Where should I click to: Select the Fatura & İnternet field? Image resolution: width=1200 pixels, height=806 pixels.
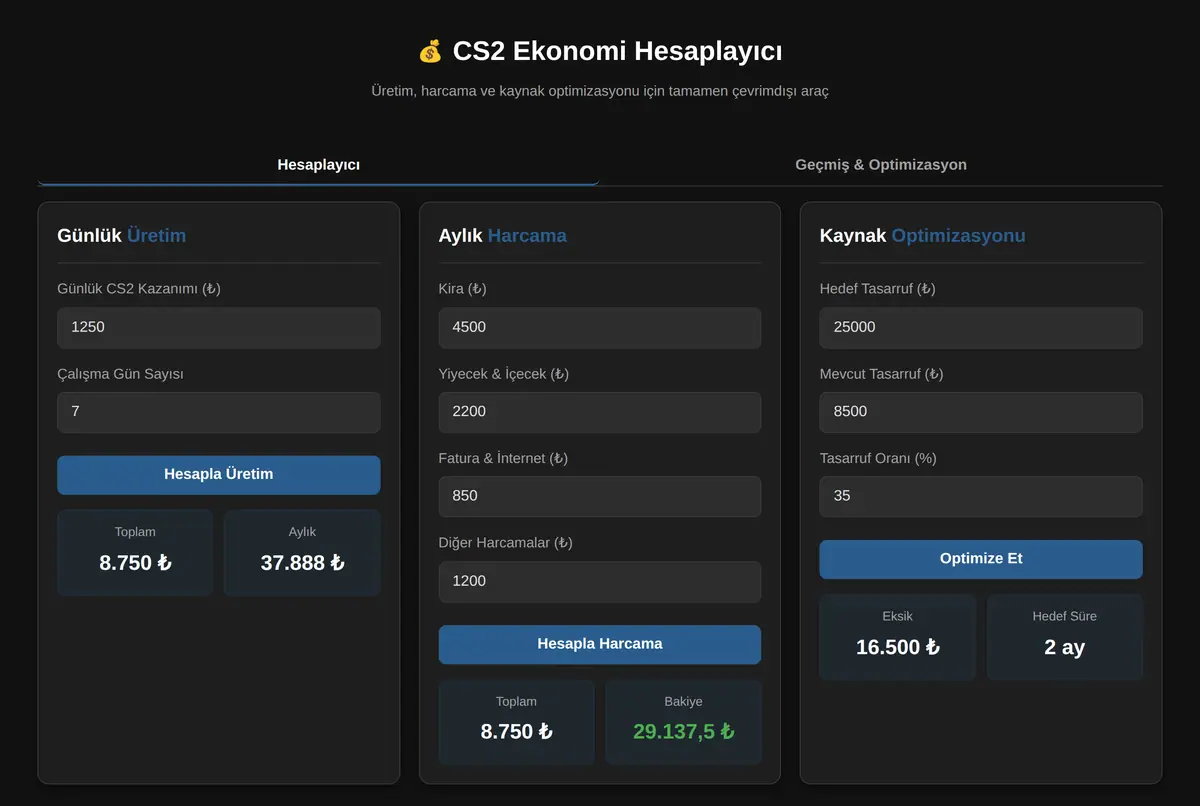(599, 496)
